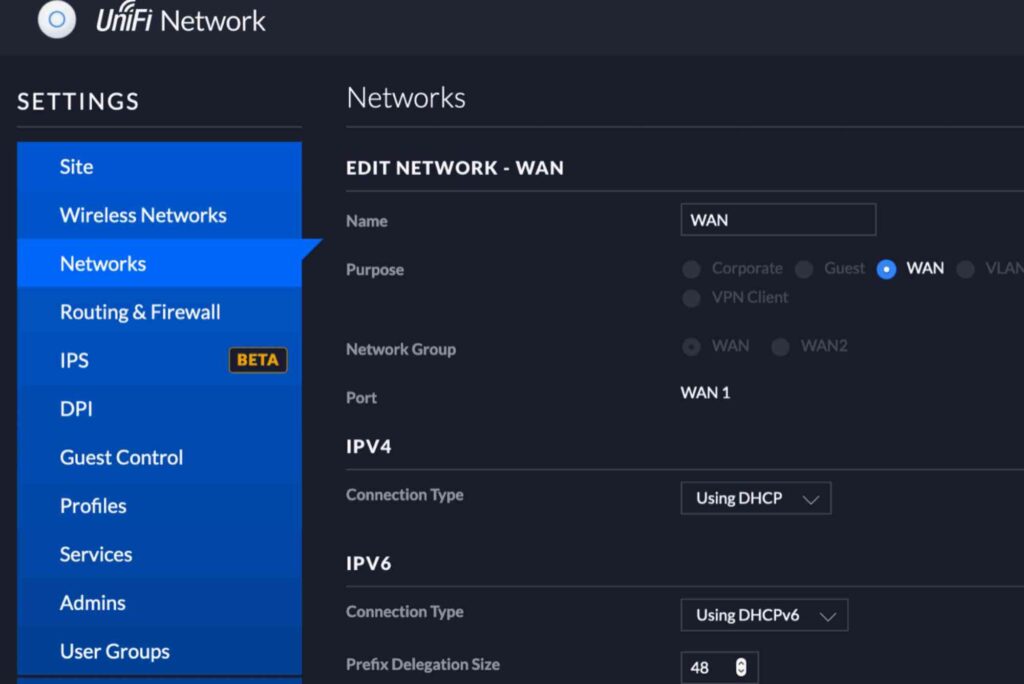1024x684 pixels.
Task: Click the Prefix Delegation Size stepper arrows
Action: point(741,667)
